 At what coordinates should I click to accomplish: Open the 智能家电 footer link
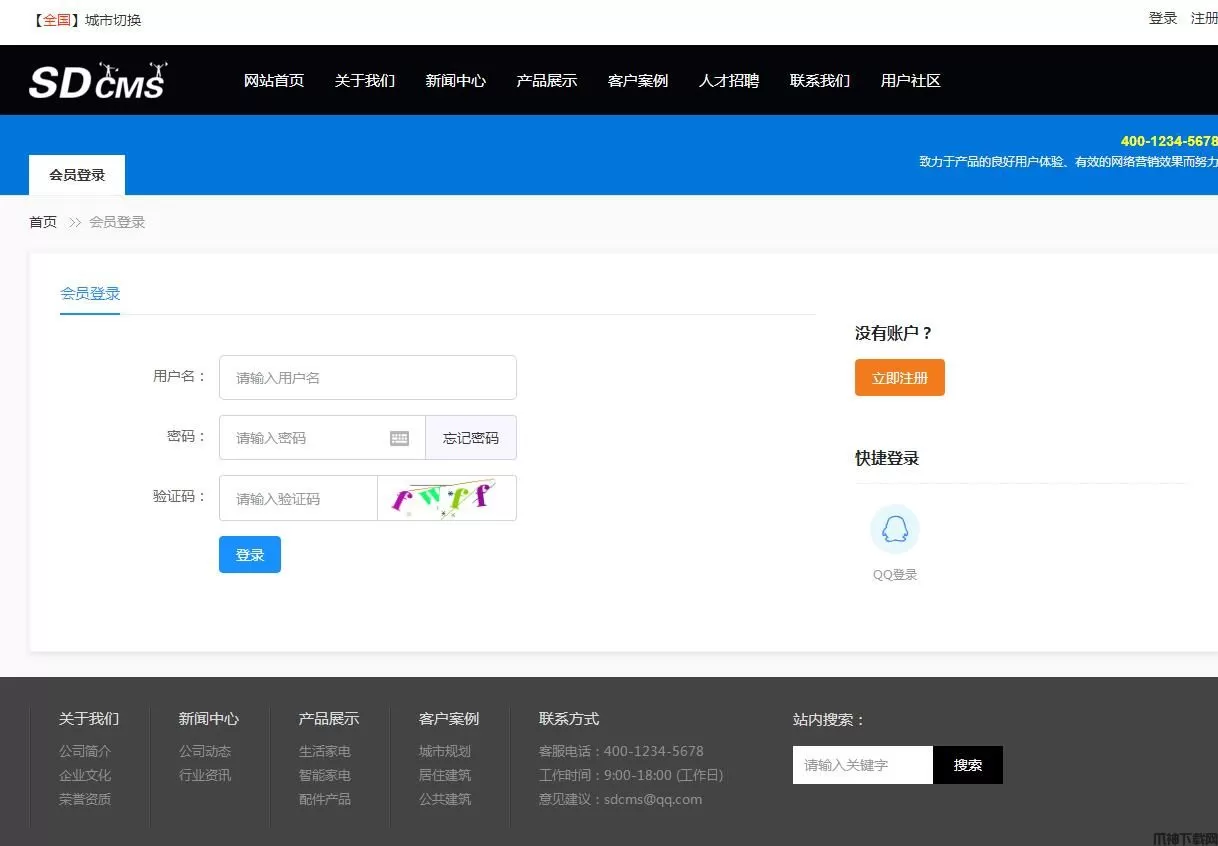coord(325,775)
